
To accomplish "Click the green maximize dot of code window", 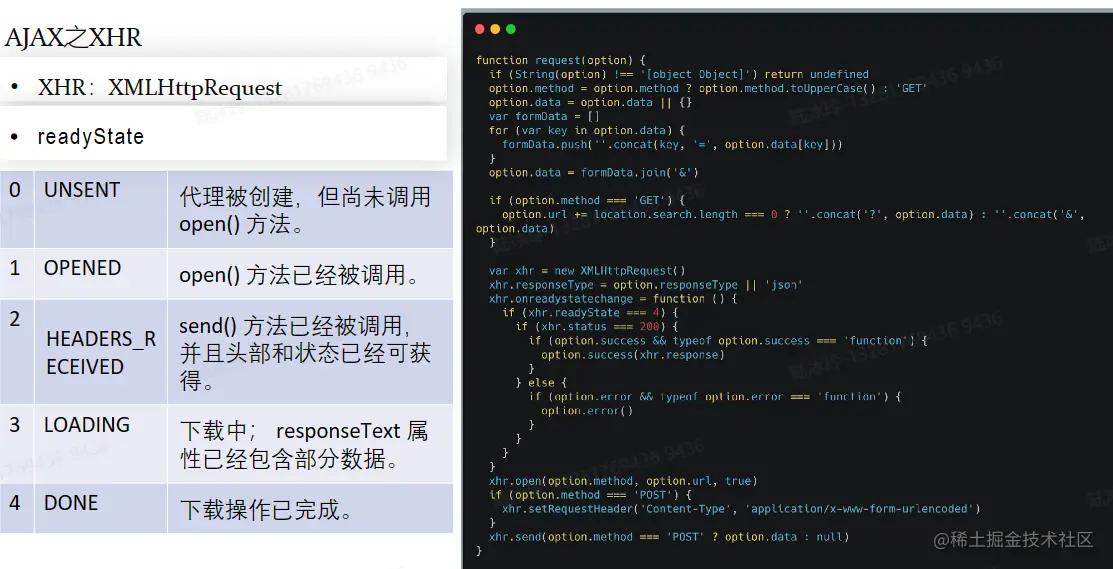I will coord(510,29).
